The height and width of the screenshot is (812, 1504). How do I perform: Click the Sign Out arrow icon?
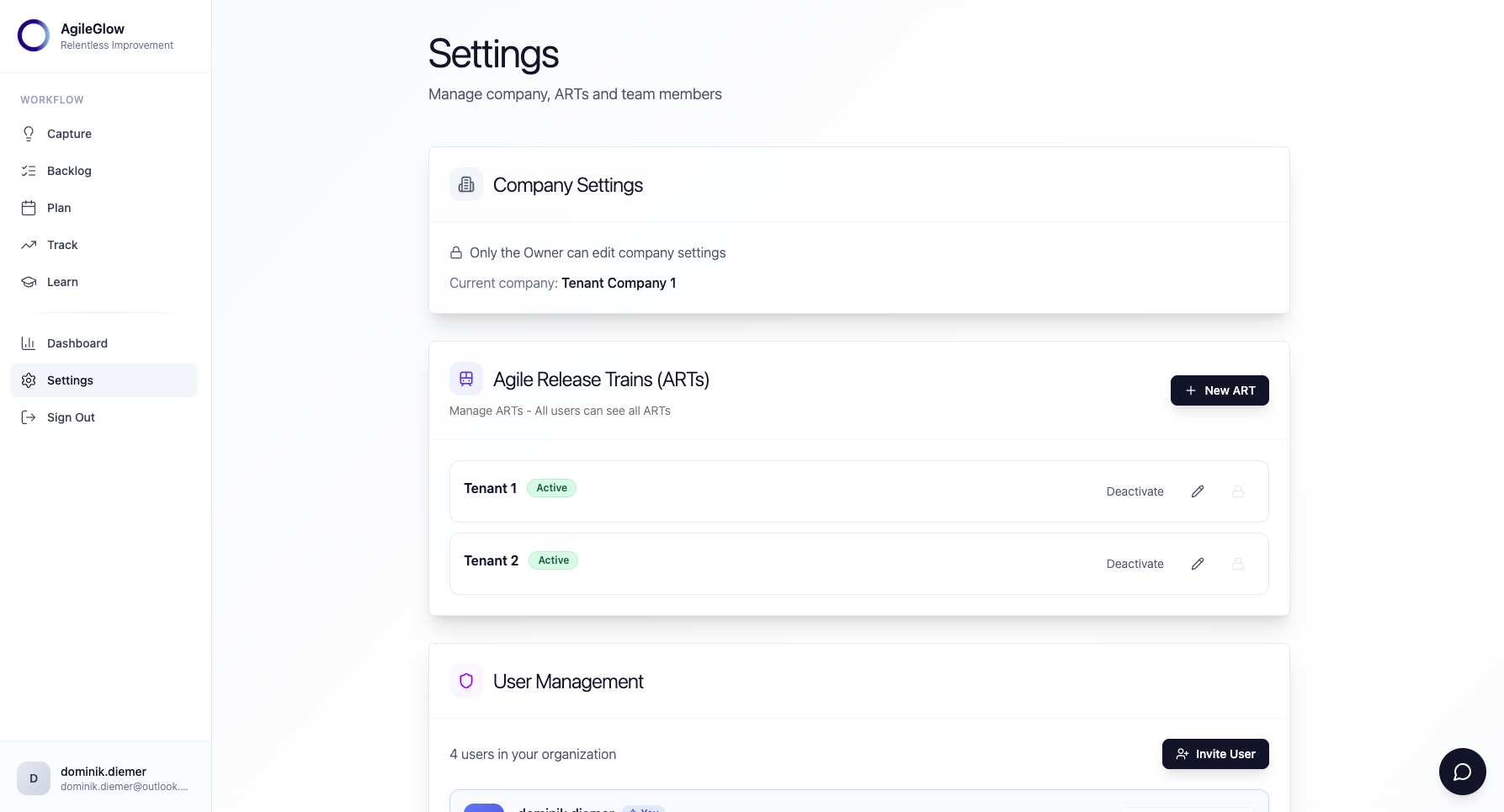[x=28, y=417]
